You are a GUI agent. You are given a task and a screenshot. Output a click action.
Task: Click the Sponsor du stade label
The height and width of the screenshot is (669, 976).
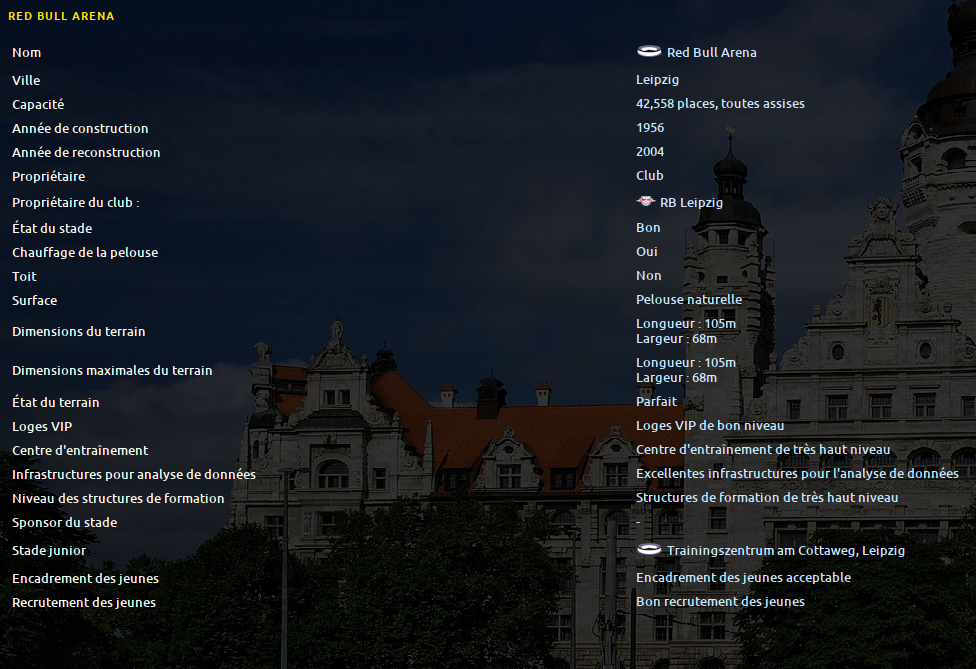coord(64,523)
